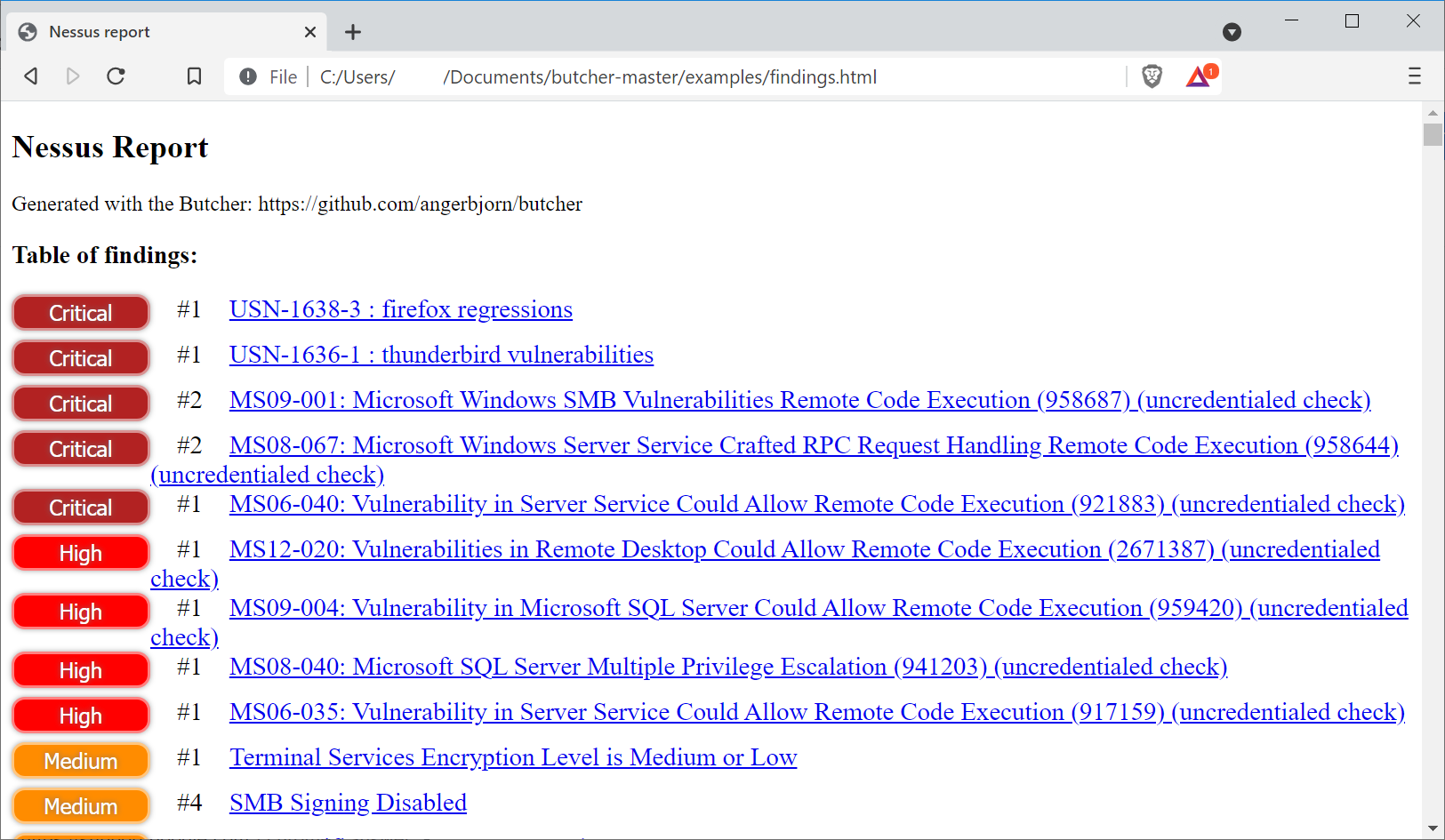The width and height of the screenshot is (1445, 840).
Task: Click count #2 beside MS09-001 link
Action: 189,400
